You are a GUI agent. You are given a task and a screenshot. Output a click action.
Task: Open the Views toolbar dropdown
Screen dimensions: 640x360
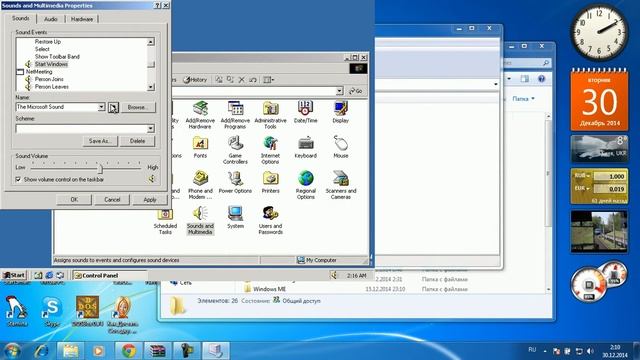(x=268, y=80)
